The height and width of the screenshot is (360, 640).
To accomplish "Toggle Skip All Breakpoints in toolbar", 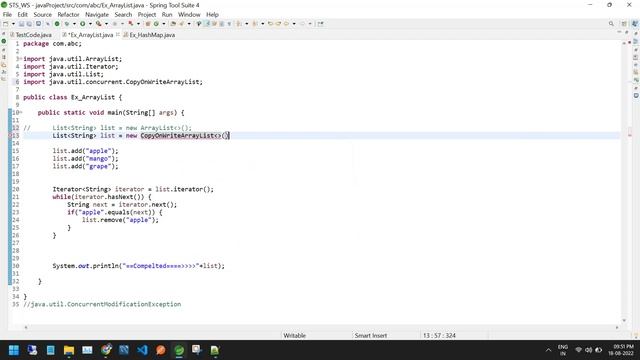I will pos(47,24).
